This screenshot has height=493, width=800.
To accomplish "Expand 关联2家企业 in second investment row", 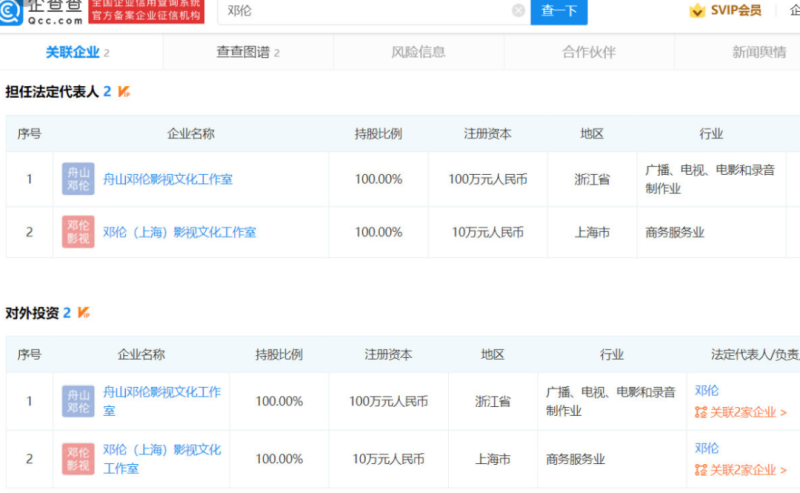I will [x=740, y=469].
